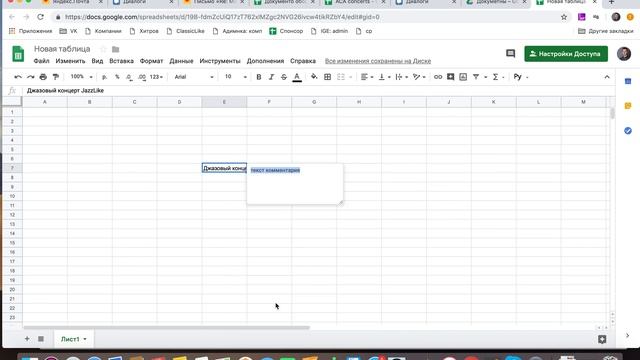Open the Google Sheets home icon
The height and width of the screenshot is (360, 640).
point(18,54)
